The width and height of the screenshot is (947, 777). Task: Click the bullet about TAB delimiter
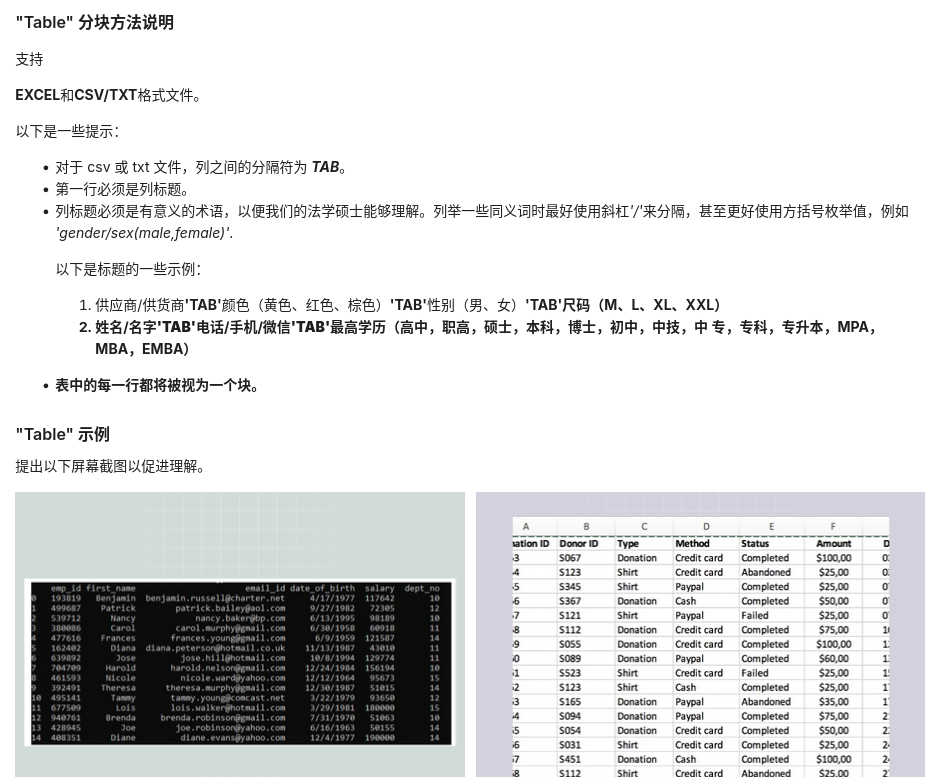click(201, 167)
